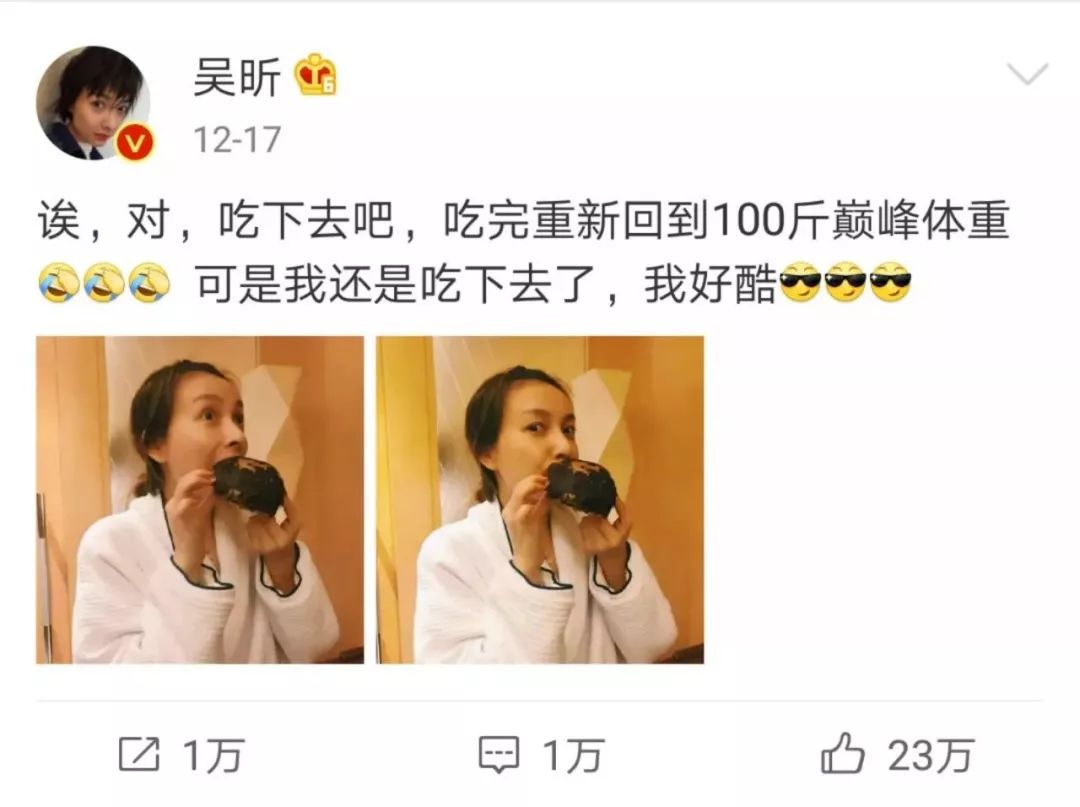Click the repost count 1万

pos(214,755)
